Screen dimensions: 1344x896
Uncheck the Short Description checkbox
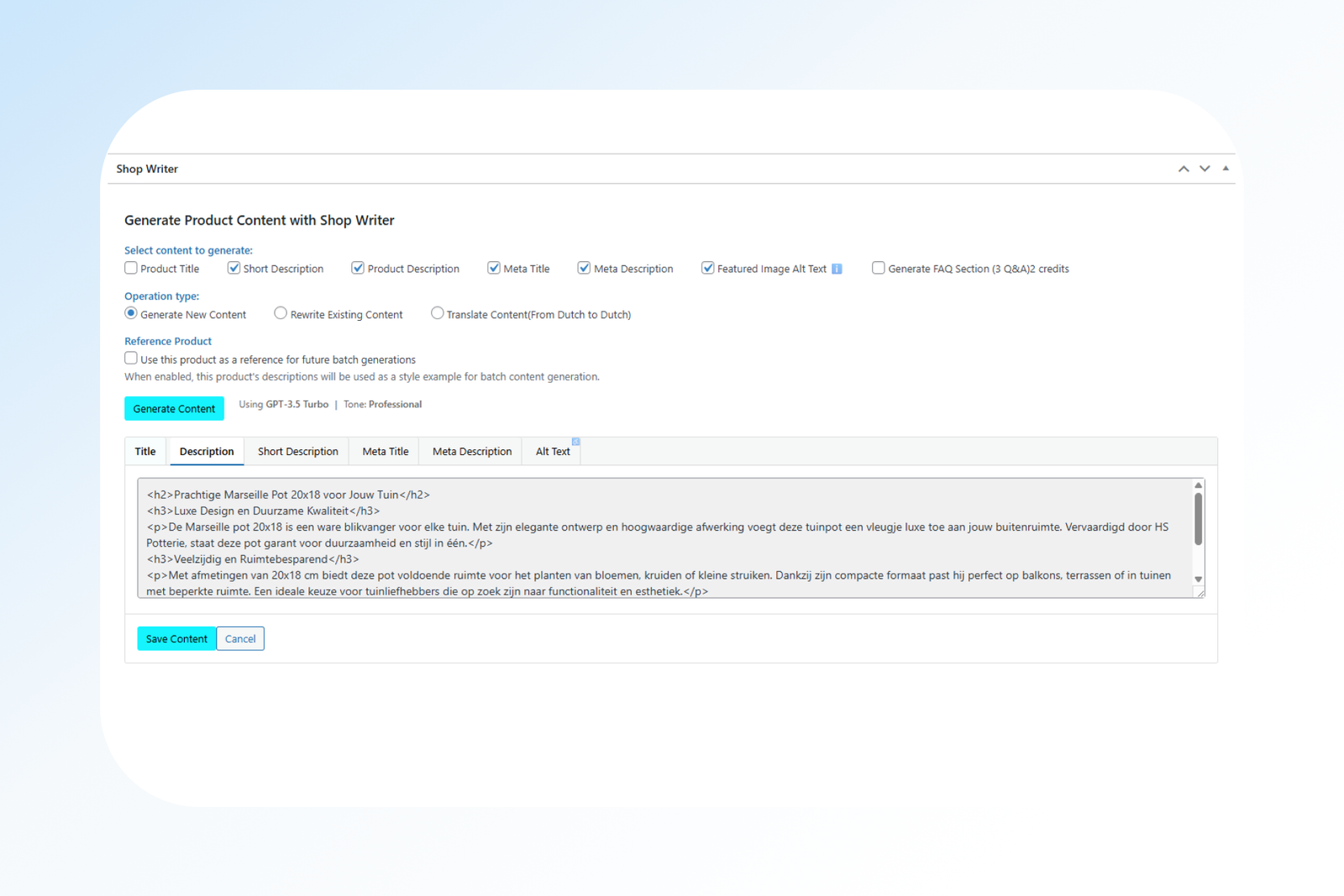coord(234,268)
